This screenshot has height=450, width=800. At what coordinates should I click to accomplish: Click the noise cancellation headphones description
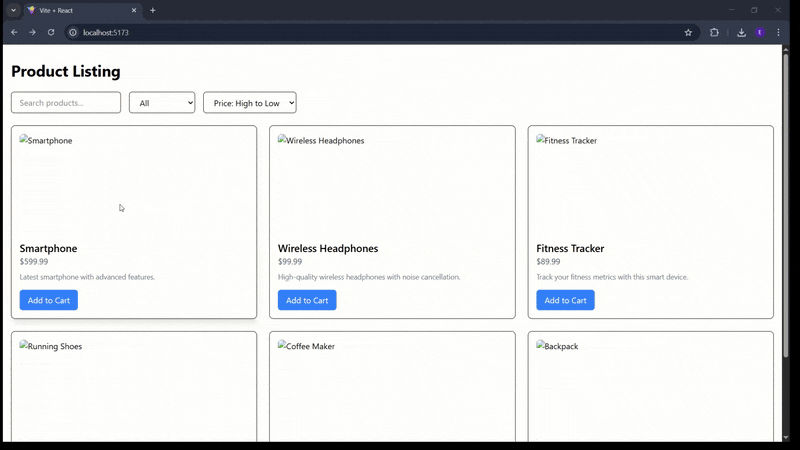click(x=369, y=277)
